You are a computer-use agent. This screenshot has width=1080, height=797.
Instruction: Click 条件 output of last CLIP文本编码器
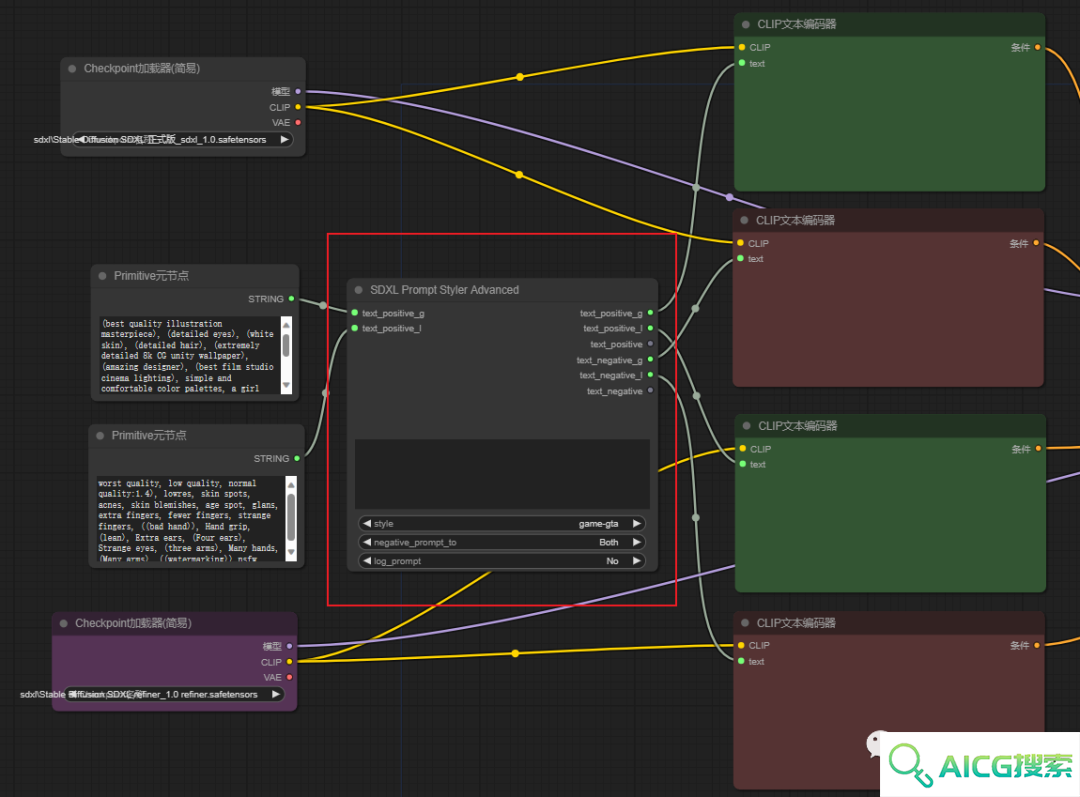pyautogui.click(x=1037, y=645)
